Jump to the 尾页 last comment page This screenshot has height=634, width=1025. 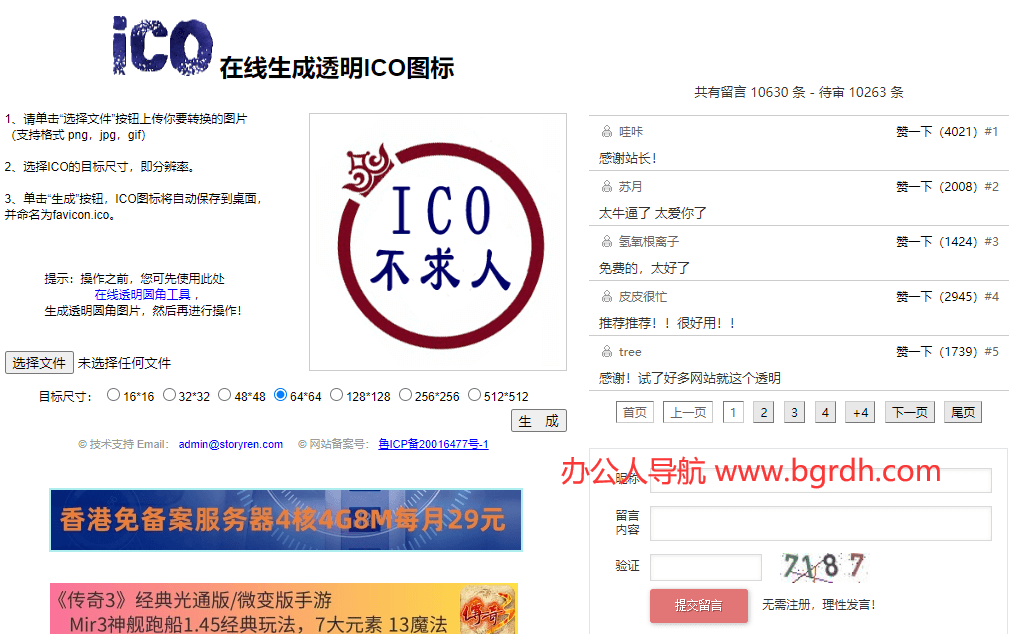(962, 411)
